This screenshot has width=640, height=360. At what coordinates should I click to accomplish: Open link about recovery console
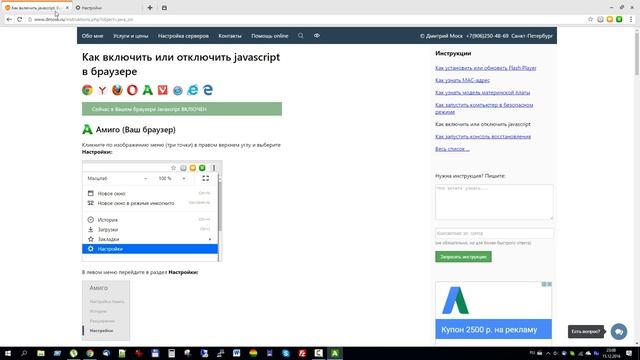click(483, 136)
